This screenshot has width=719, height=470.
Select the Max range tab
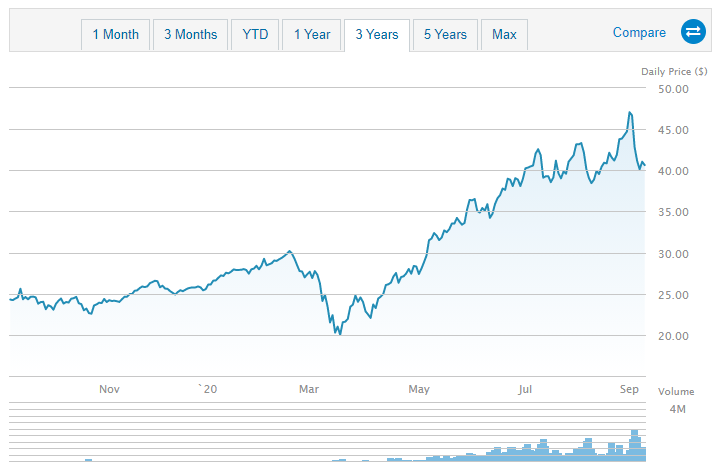coord(504,34)
